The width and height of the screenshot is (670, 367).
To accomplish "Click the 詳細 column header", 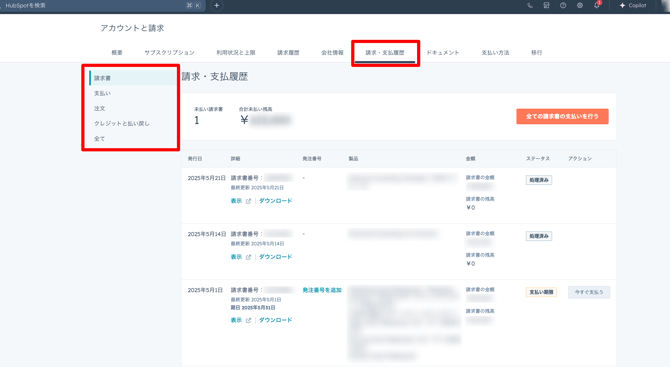I will (235, 159).
